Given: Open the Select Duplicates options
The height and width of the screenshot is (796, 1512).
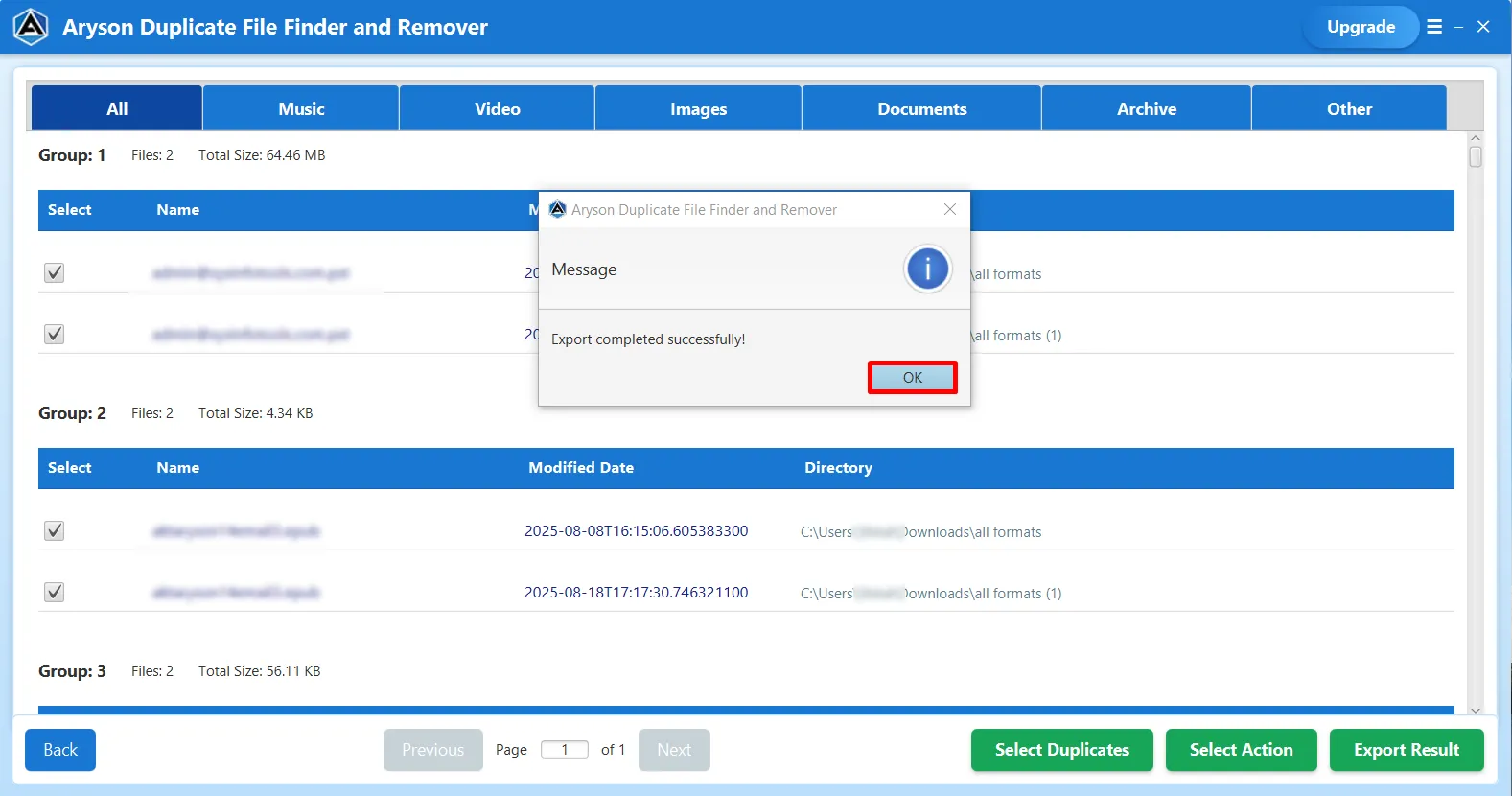Looking at the screenshot, I should (x=1061, y=750).
